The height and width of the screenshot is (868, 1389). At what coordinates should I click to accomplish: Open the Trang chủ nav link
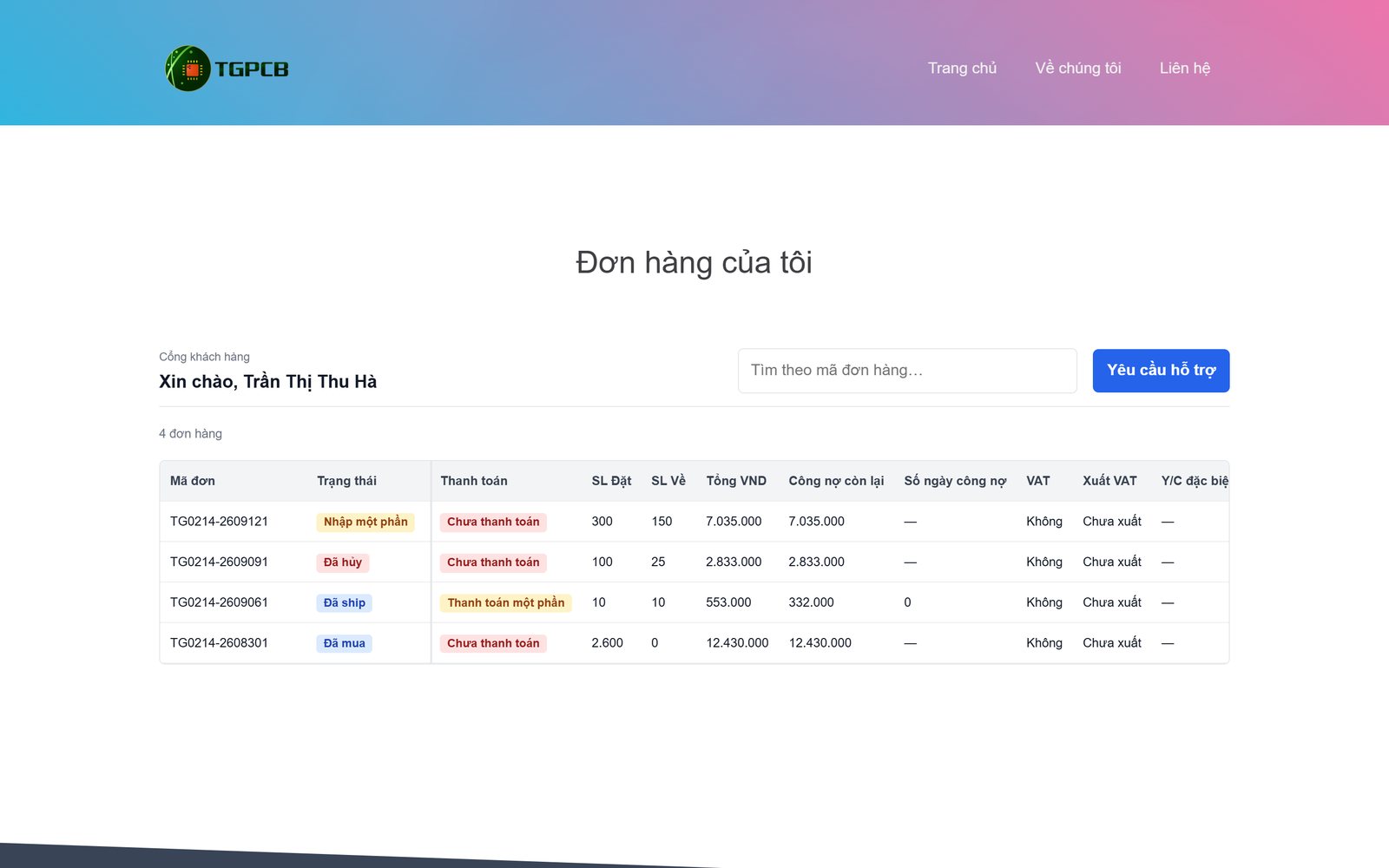962,68
